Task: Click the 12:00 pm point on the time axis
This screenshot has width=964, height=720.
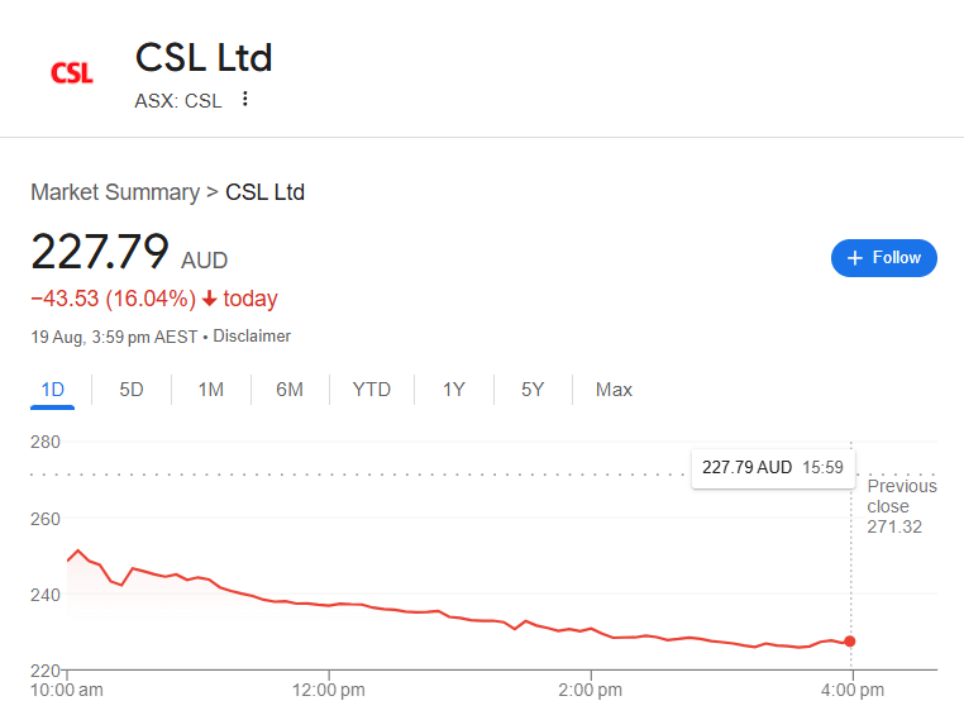Action: (x=329, y=690)
